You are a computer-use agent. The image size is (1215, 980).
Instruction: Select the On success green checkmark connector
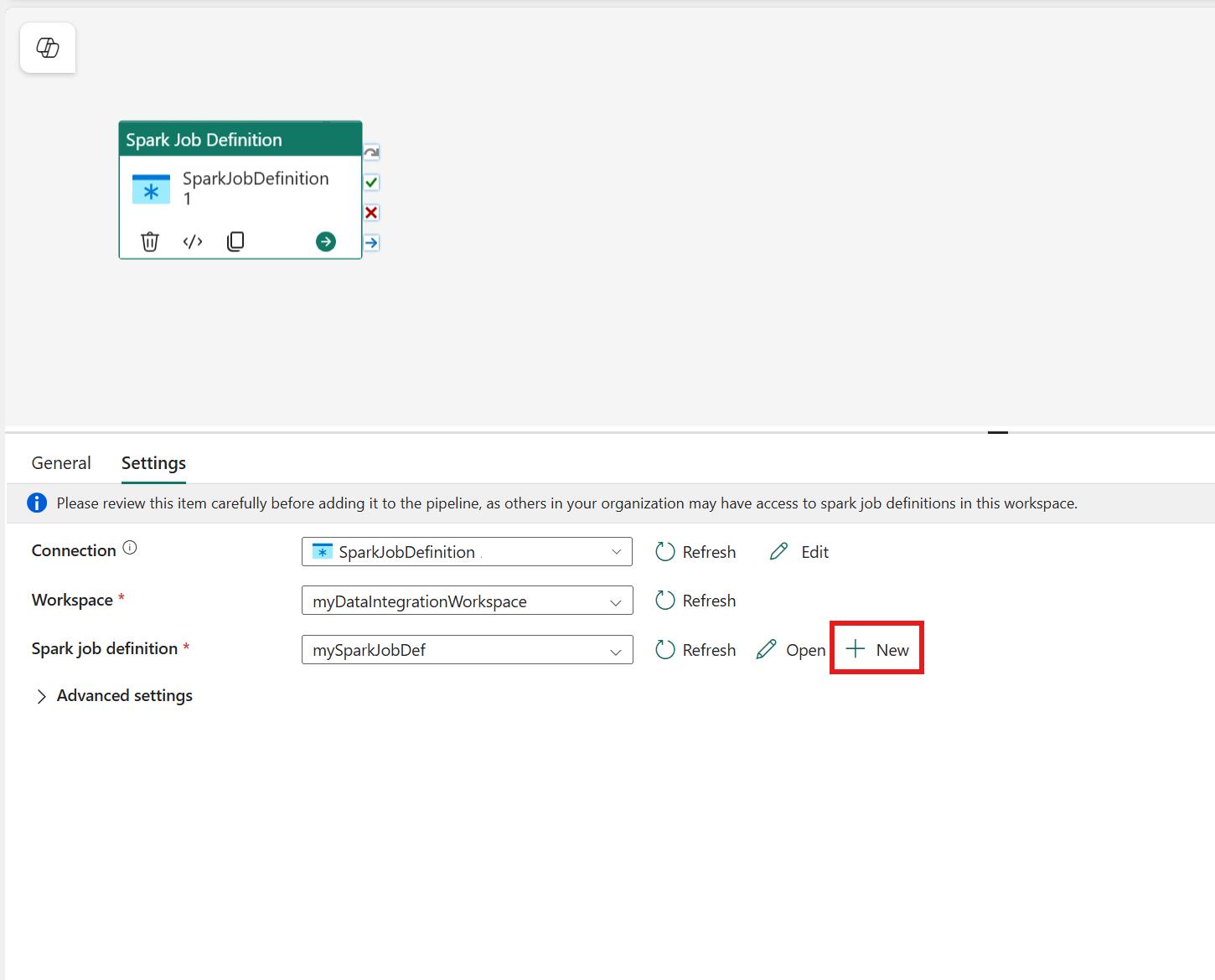[x=371, y=183]
